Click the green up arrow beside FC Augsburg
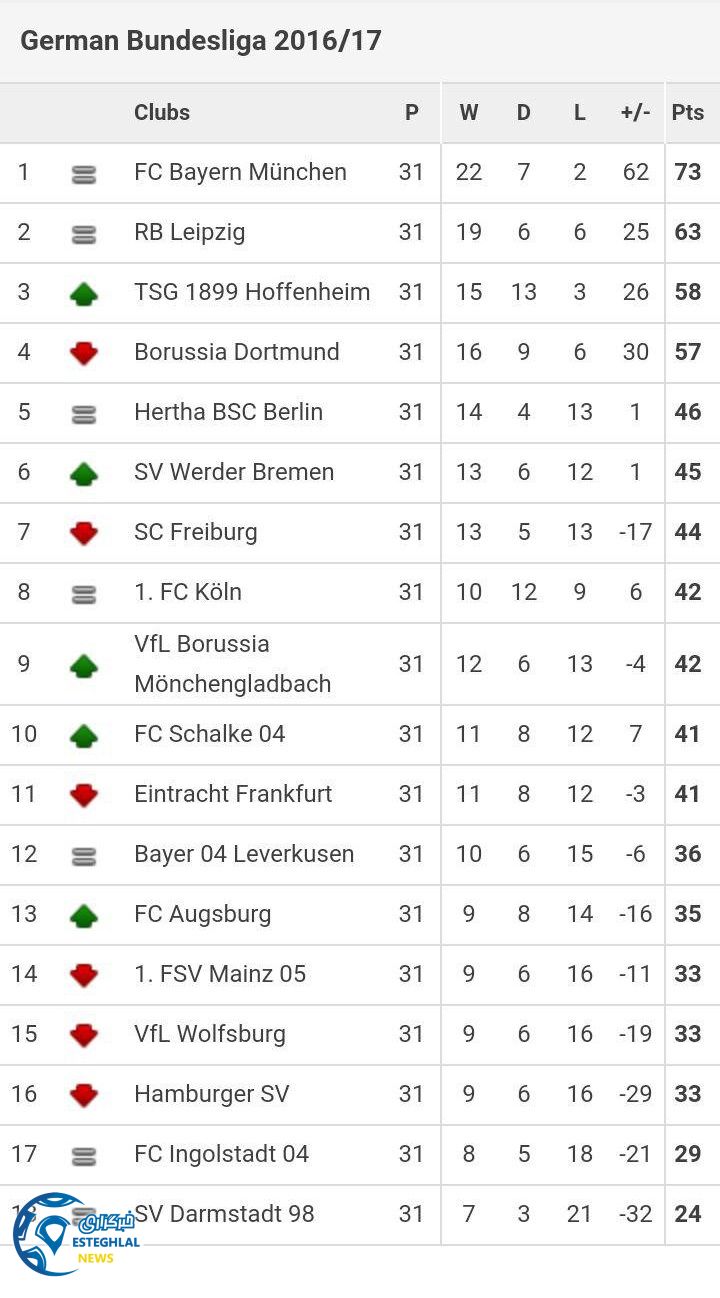The width and height of the screenshot is (720, 1298). [84, 915]
